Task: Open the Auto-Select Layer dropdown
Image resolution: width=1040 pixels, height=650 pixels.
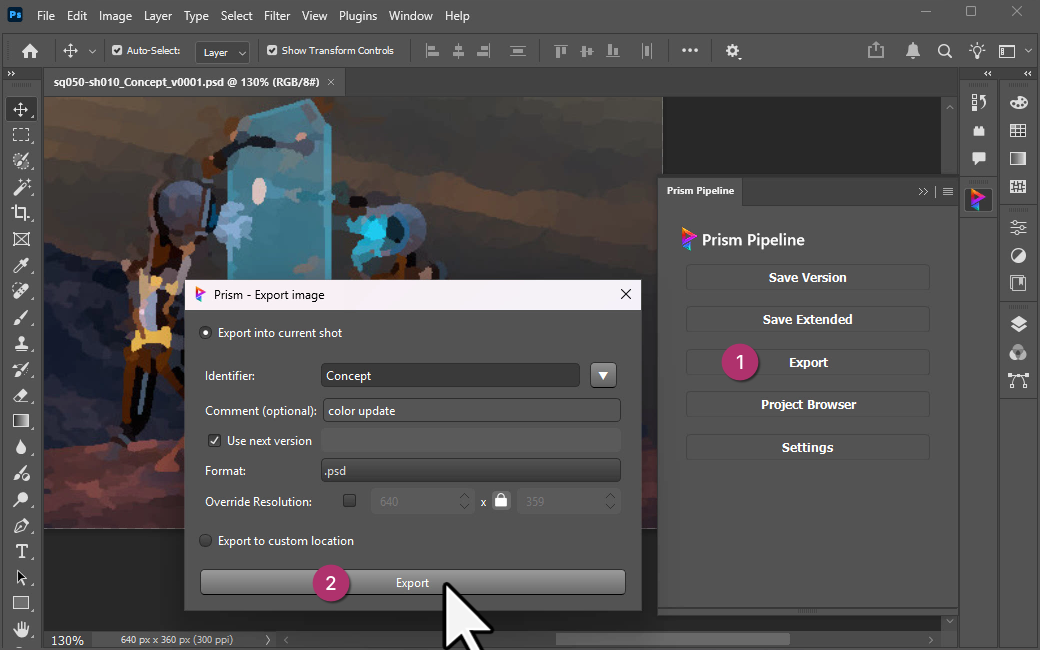Action: tap(222, 51)
